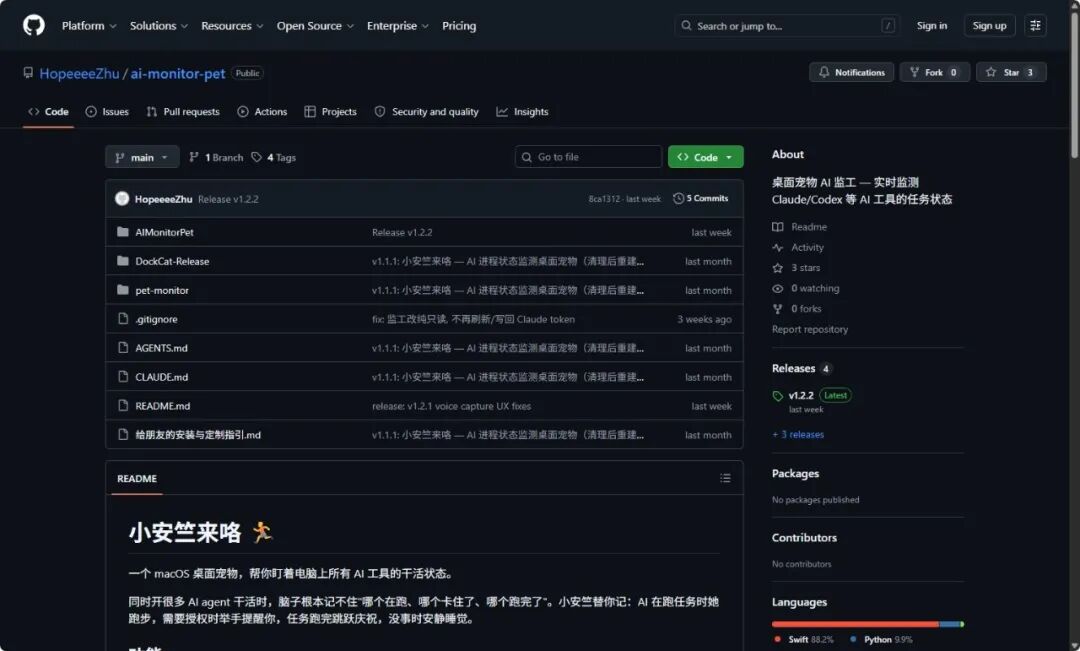Switch to the Actions tab
The image size is (1080, 651).
click(262, 112)
